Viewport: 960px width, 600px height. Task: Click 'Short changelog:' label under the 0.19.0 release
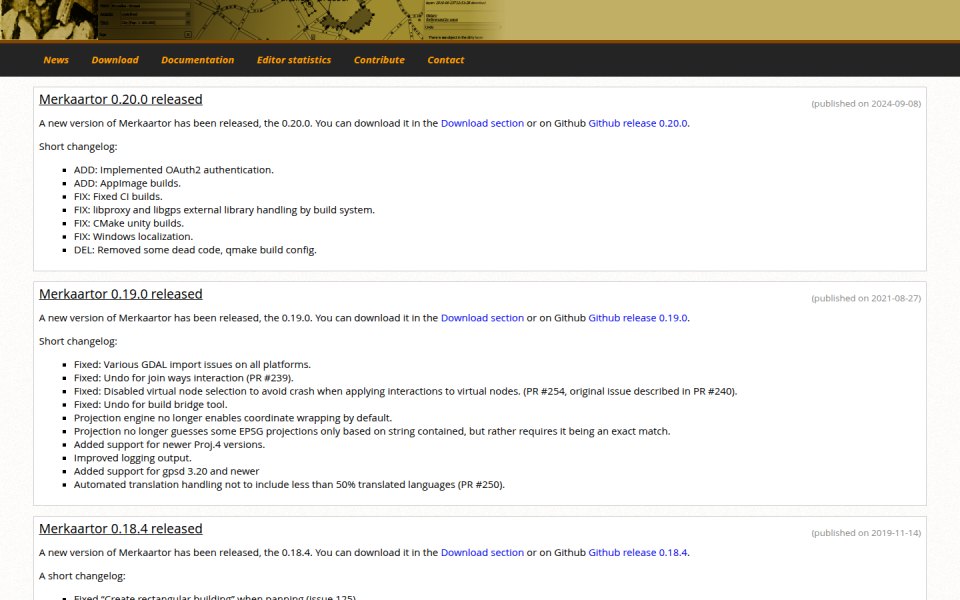(x=78, y=341)
